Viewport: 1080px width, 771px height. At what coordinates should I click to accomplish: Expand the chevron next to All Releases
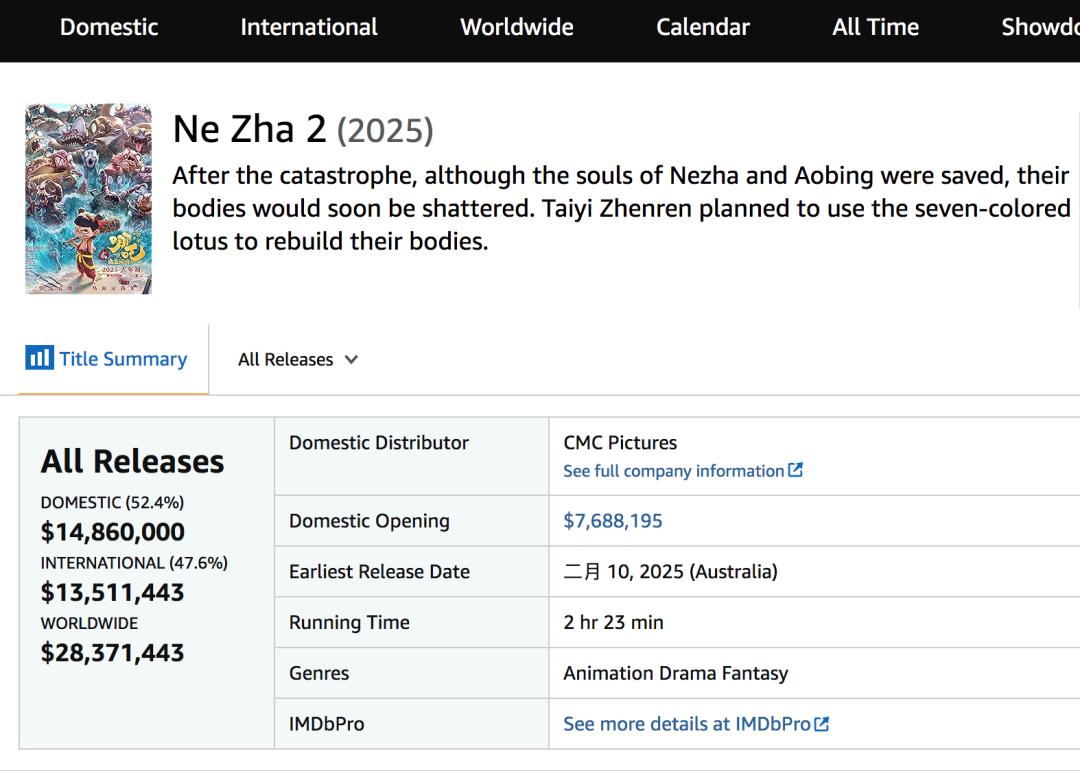(x=351, y=359)
